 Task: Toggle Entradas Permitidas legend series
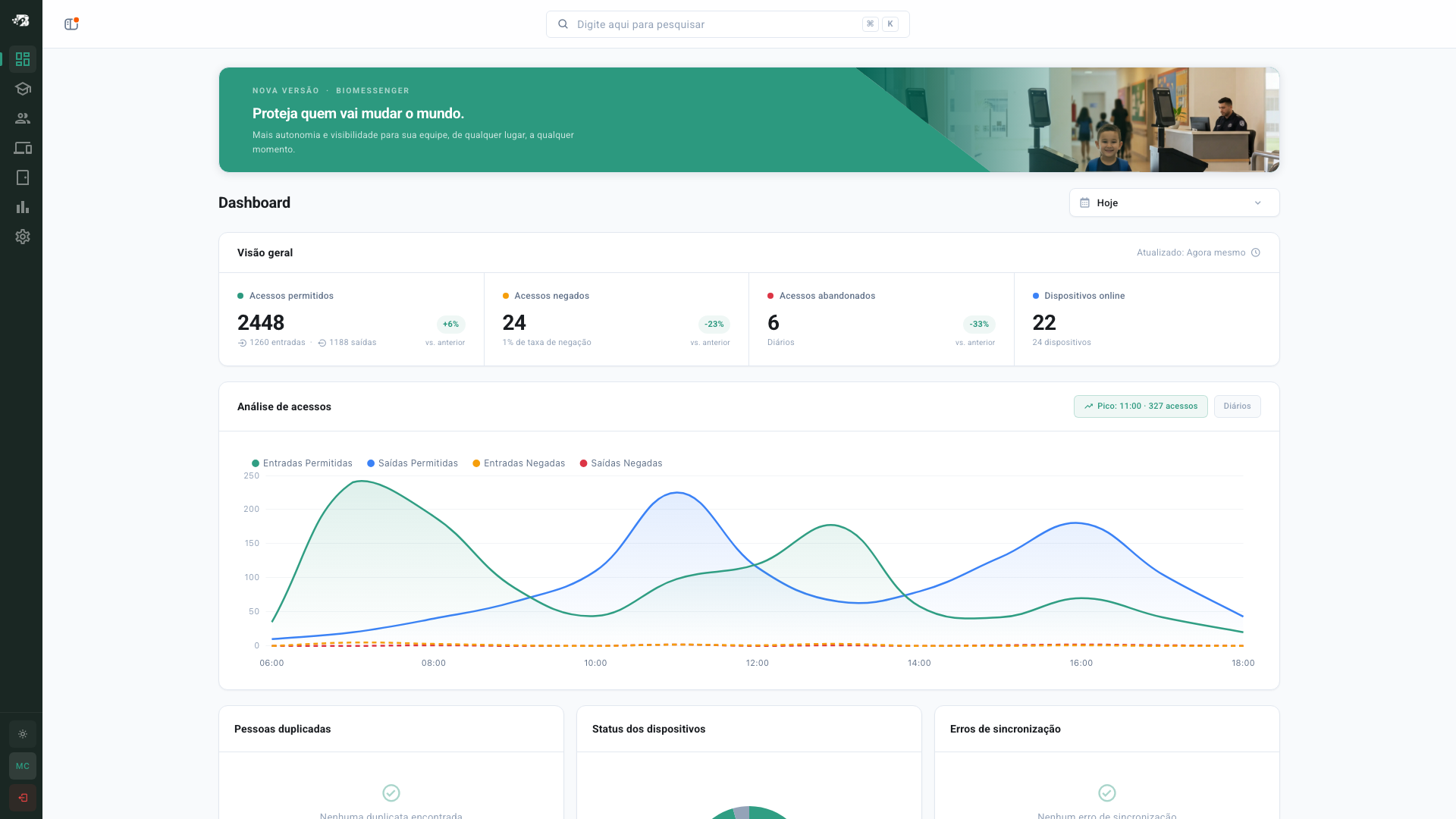coord(302,463)
